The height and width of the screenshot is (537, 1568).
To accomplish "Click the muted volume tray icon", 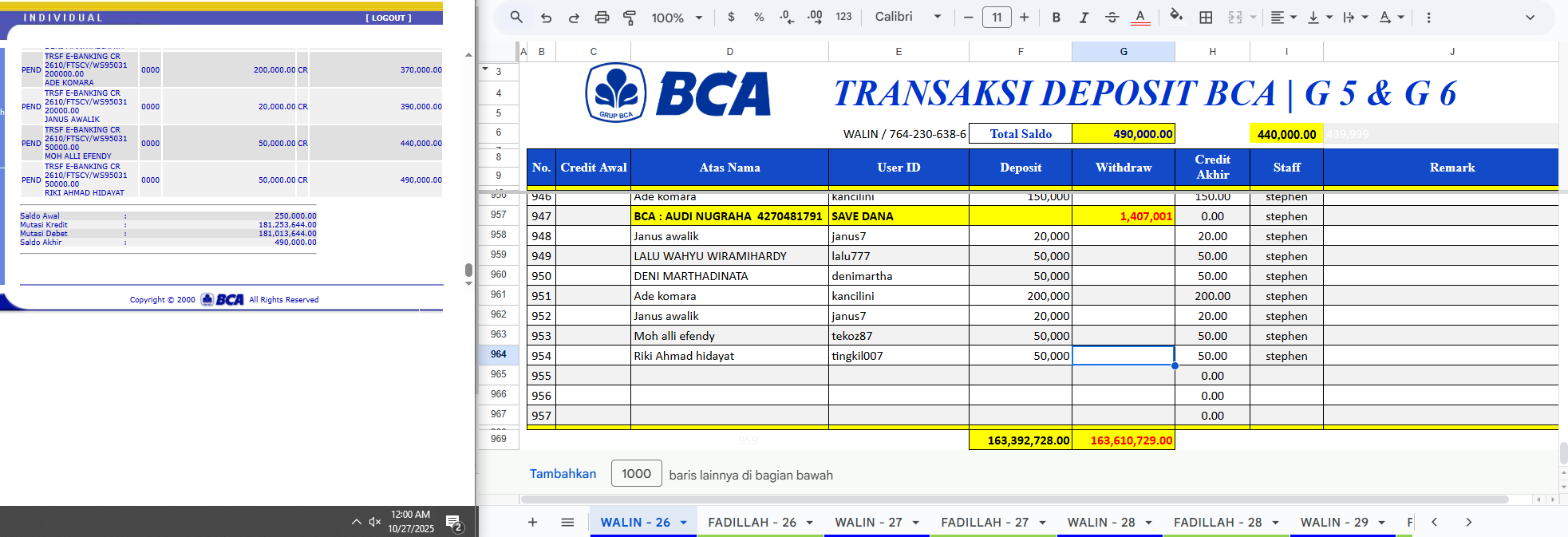I will tap(374, 522).
